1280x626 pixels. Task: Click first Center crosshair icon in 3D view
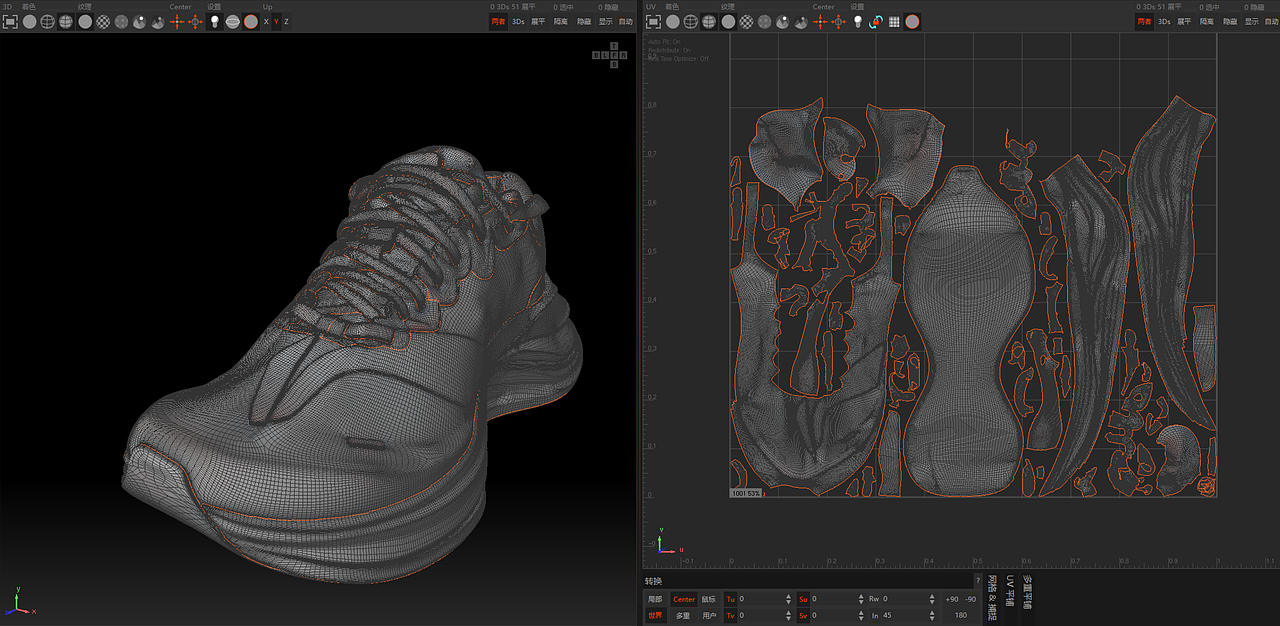(177, 21)
